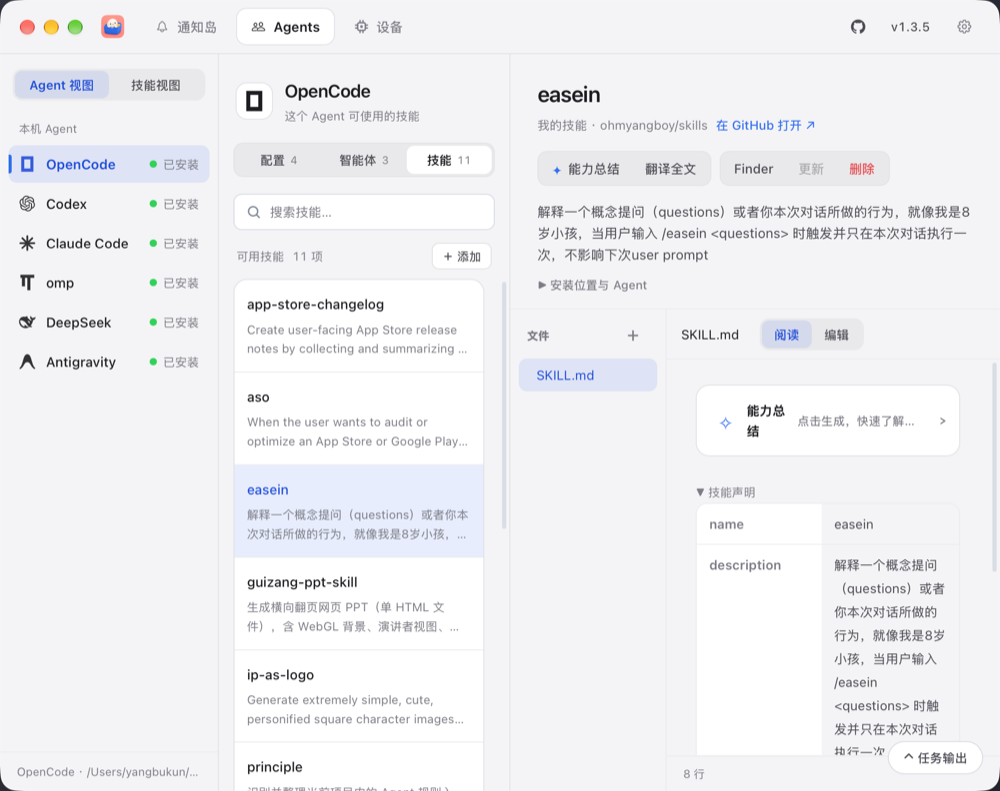Click the plus icon to add a file

pyautogui.click(x=633, y=336)
